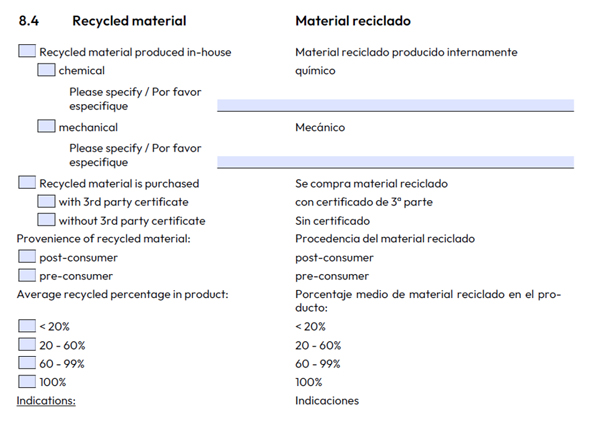Check 'Recycled material produced in-house' box
Screen dimensions: 600x423
click(27, 51)
